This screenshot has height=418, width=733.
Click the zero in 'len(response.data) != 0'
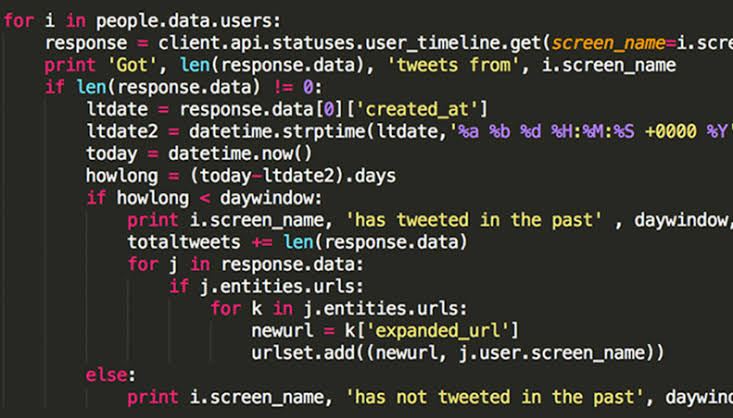(308, 87)
